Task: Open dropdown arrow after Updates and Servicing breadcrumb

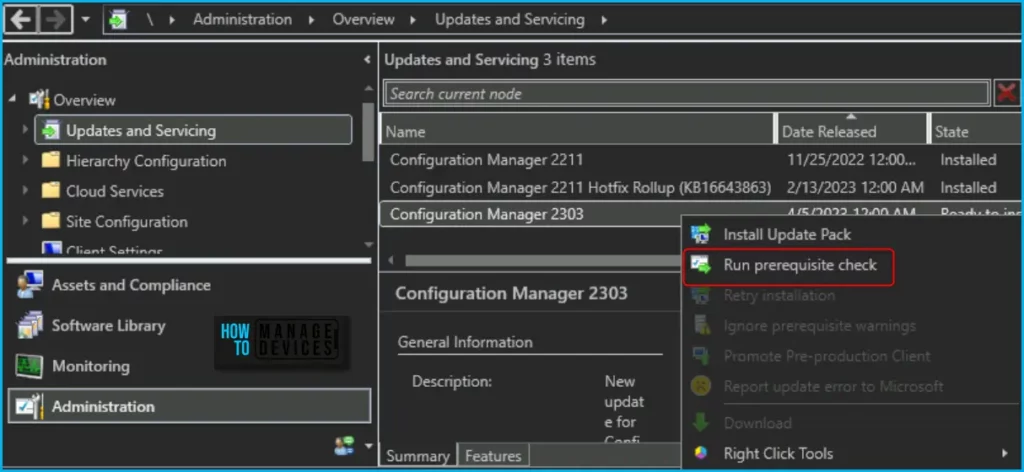Action: pos(604,20)
